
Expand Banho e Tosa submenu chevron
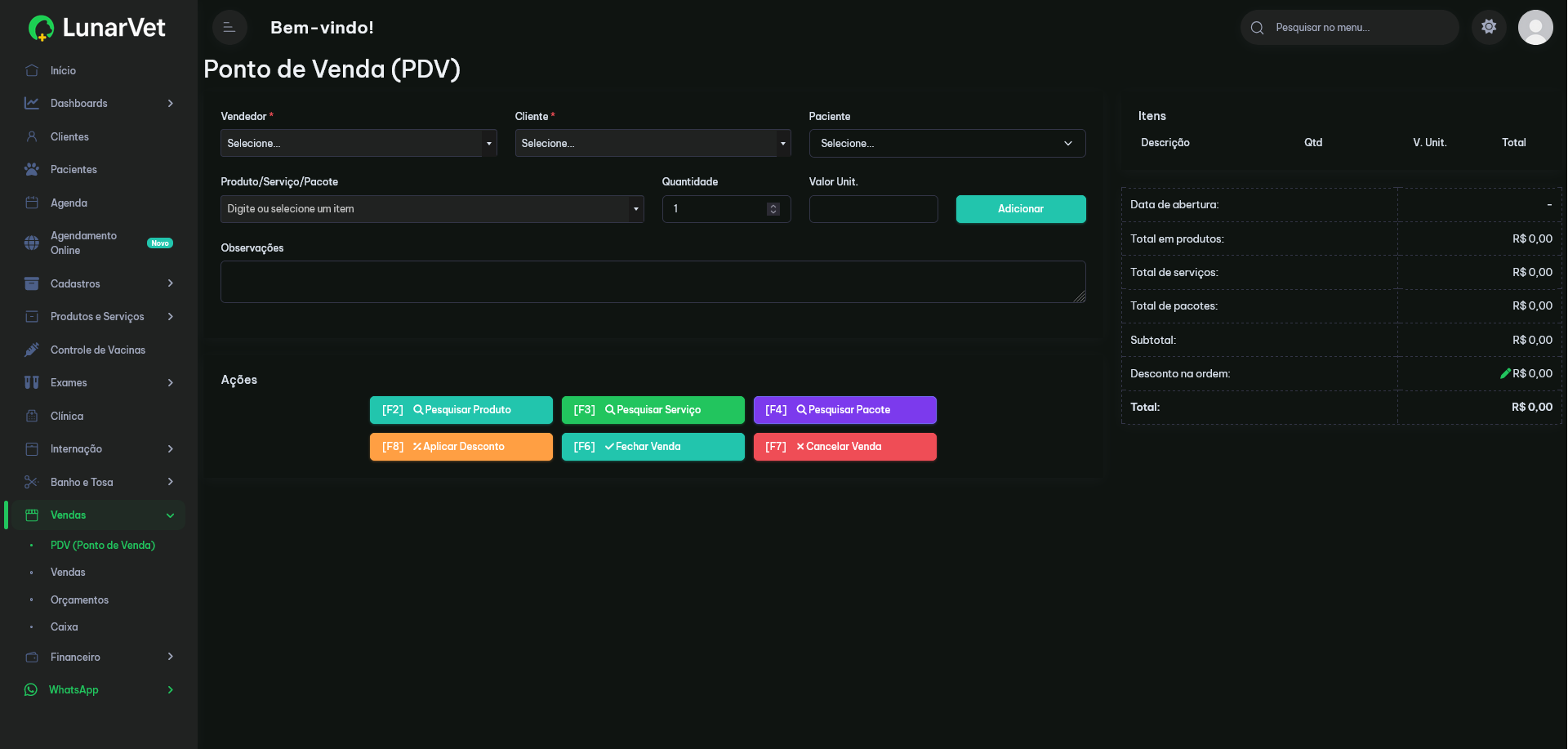coord(170,482)
